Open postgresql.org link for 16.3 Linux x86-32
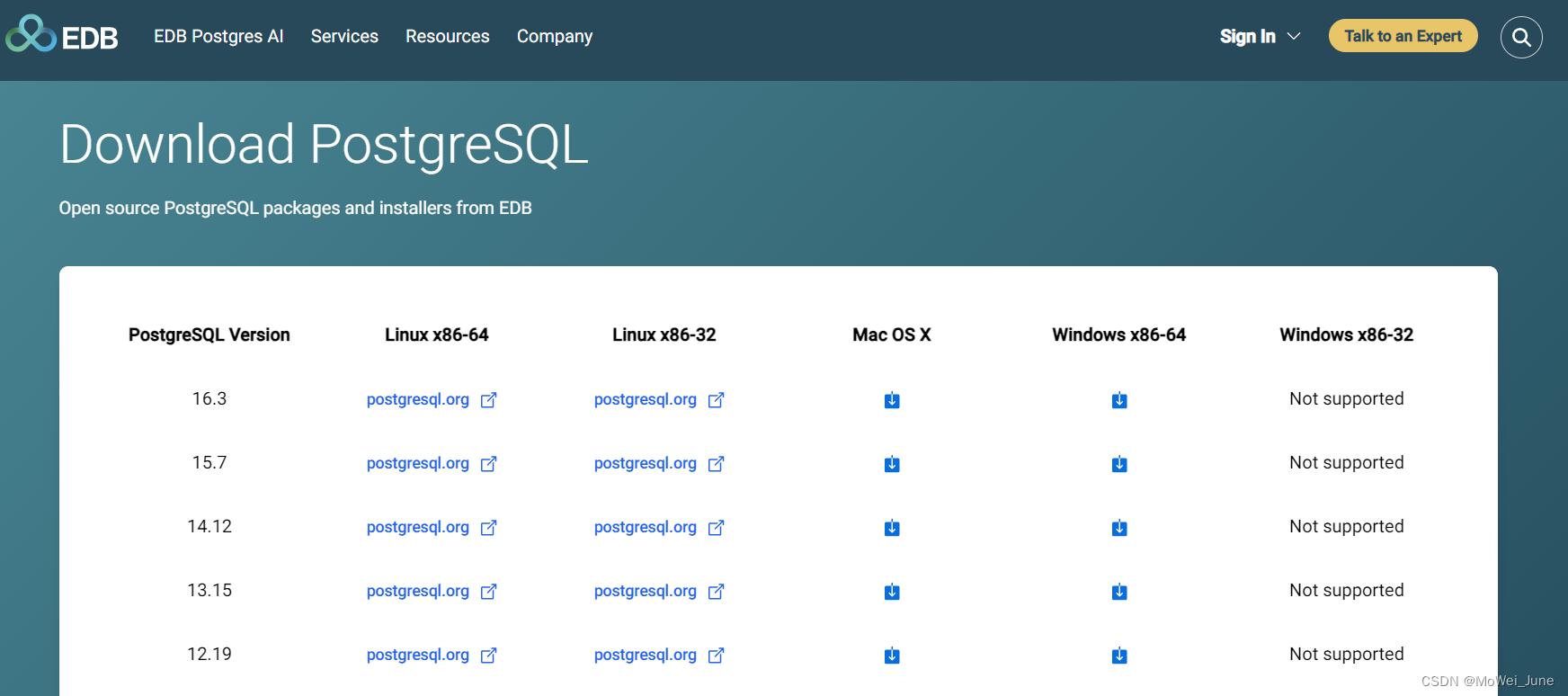 (646, 399)
